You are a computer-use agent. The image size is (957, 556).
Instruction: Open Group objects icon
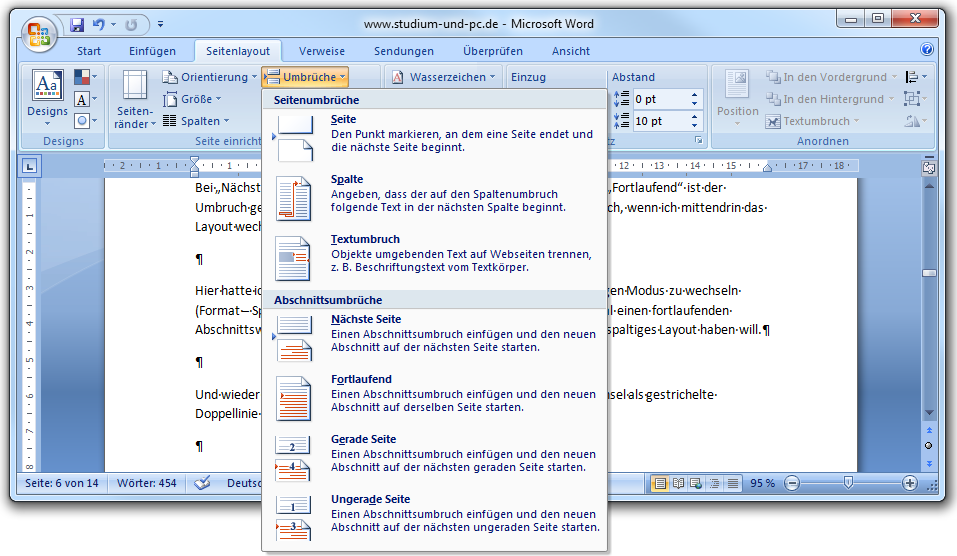point(915,99)
